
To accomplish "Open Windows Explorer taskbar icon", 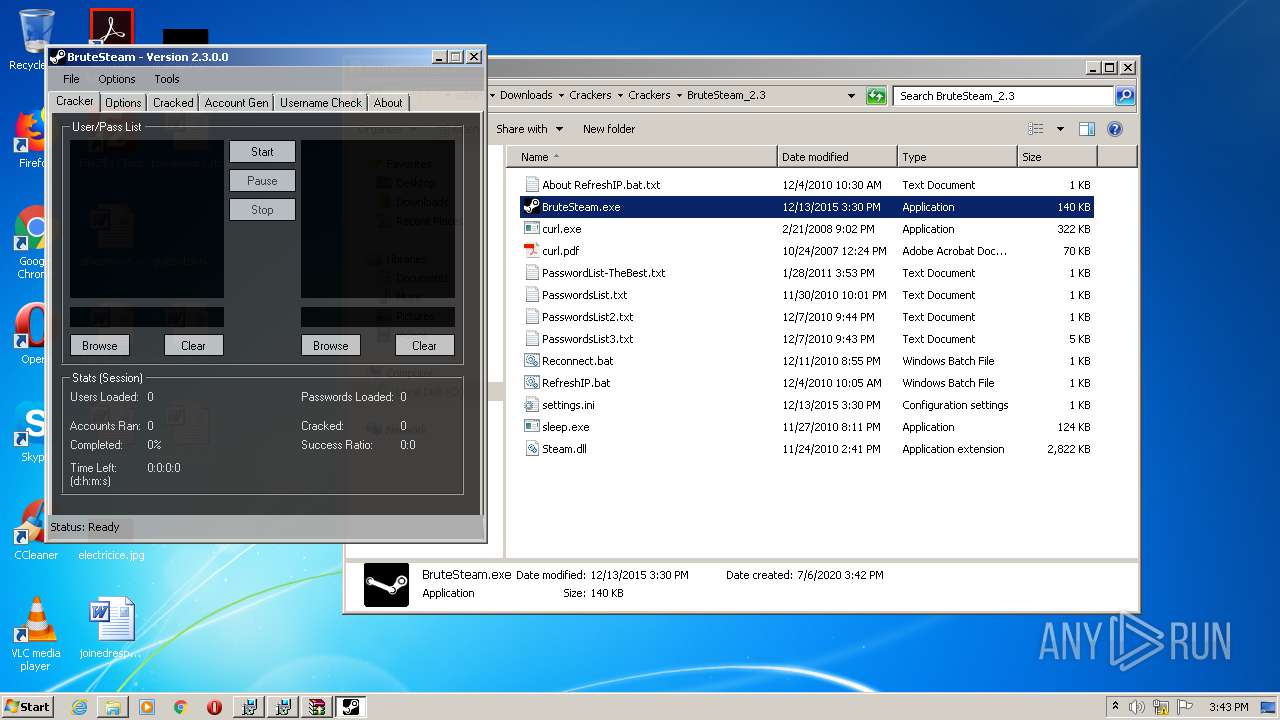I will (113, 707).
